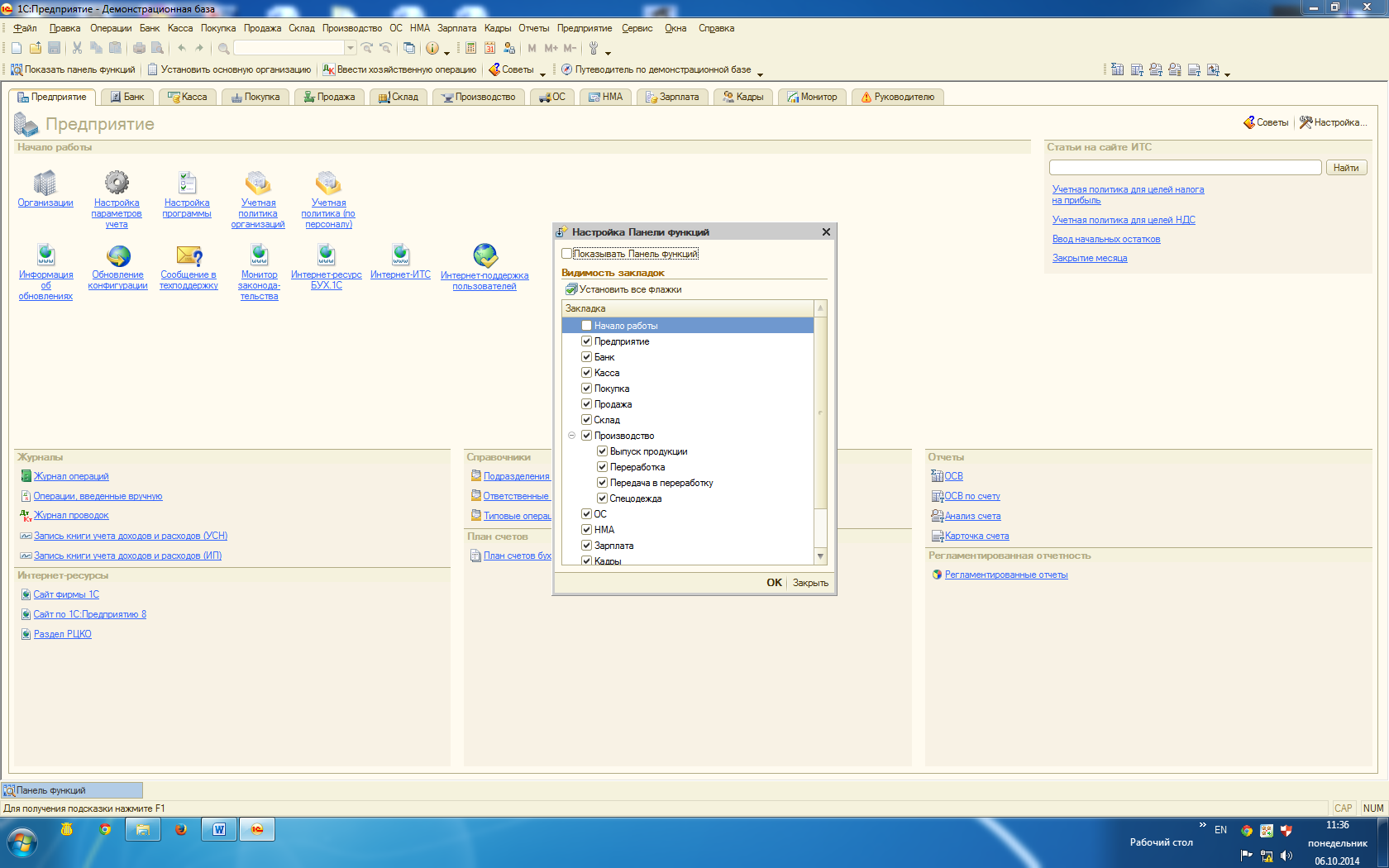This screenshot has width=1389, height=868.
Task: Click the New document toolbar icon
Action: [x=17, y=48]
